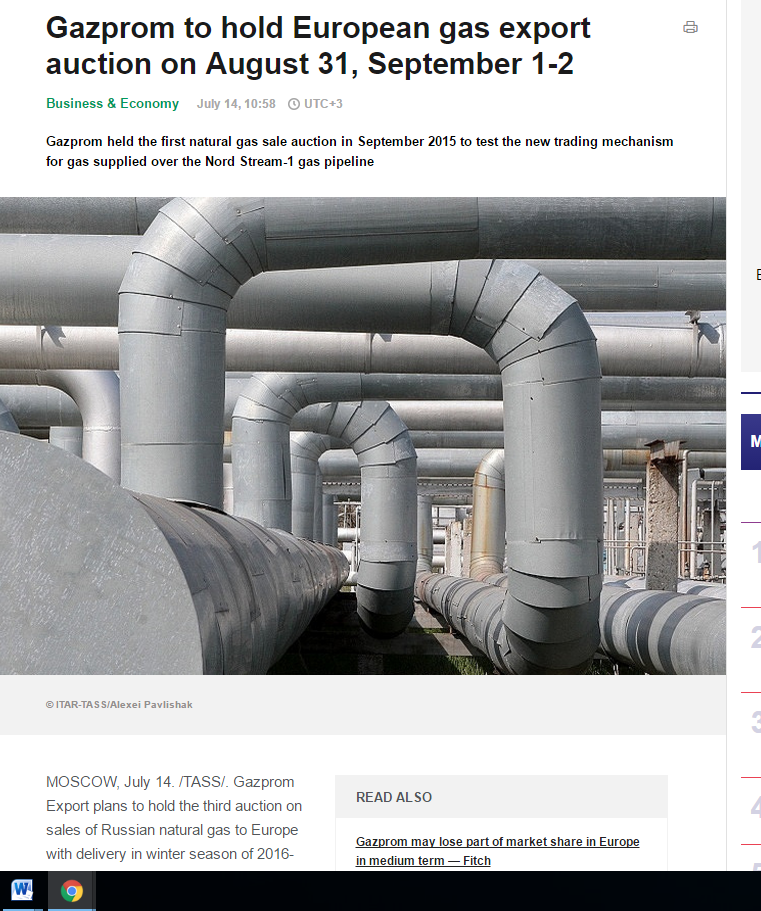Click the gas pipeline article photo
This screenshot has width=761, height=911.
coord(362,436)
